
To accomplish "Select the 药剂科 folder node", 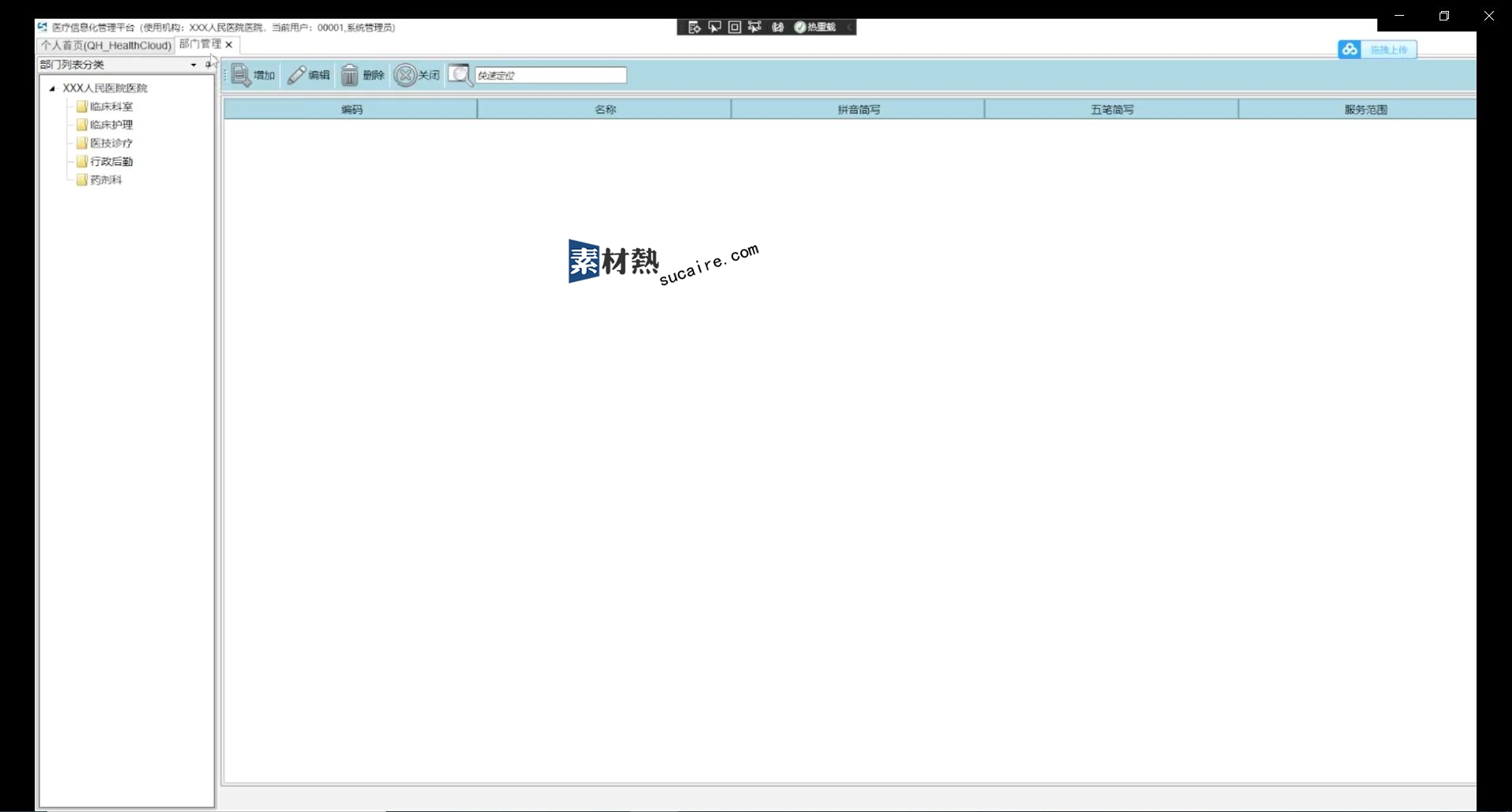I will point(106,180).
